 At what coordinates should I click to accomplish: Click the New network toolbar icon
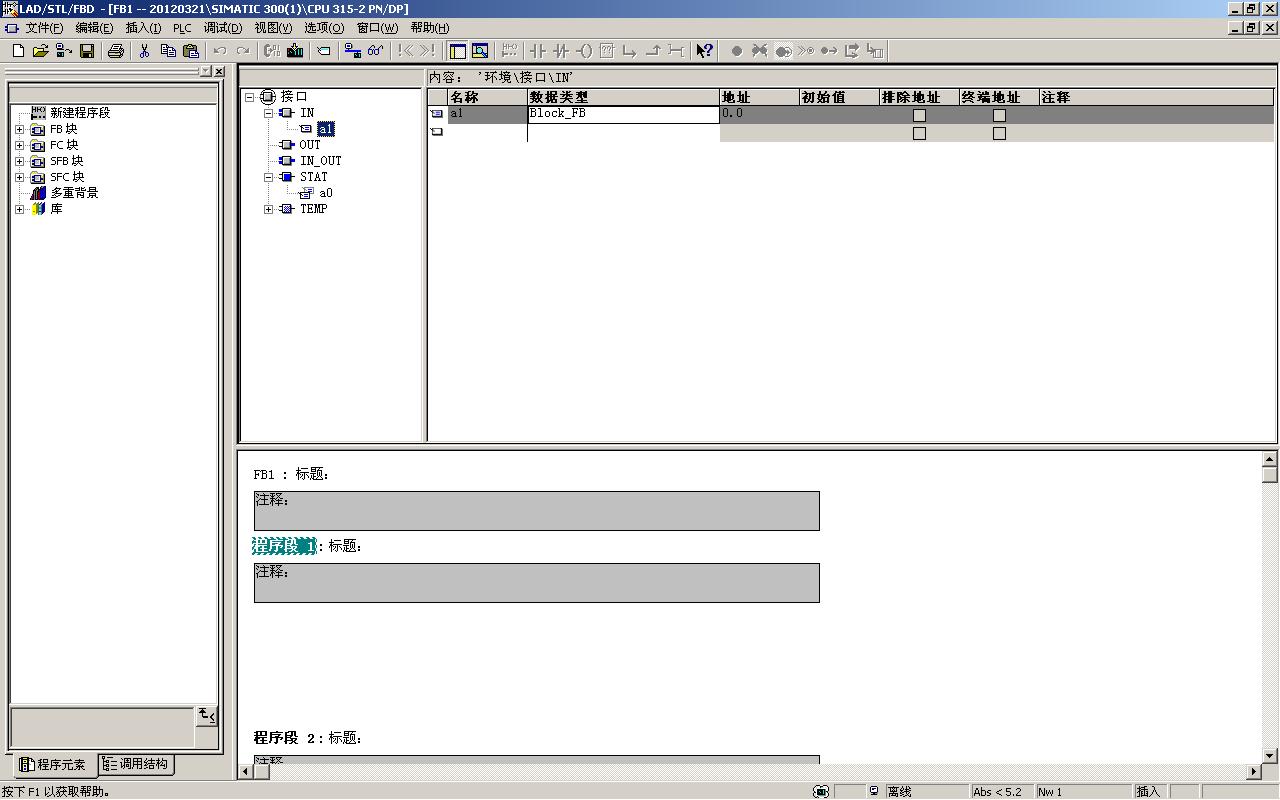[510, 51]
